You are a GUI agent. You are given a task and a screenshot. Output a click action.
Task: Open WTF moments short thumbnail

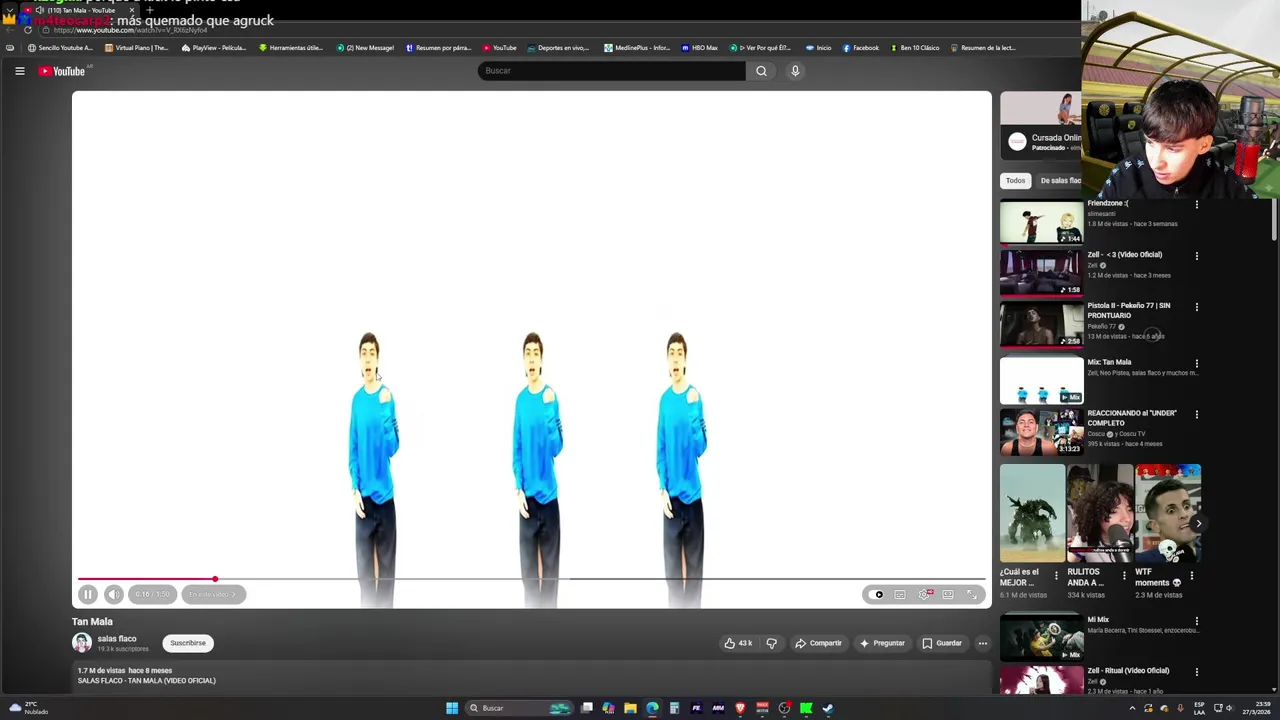coord(1168,513)
